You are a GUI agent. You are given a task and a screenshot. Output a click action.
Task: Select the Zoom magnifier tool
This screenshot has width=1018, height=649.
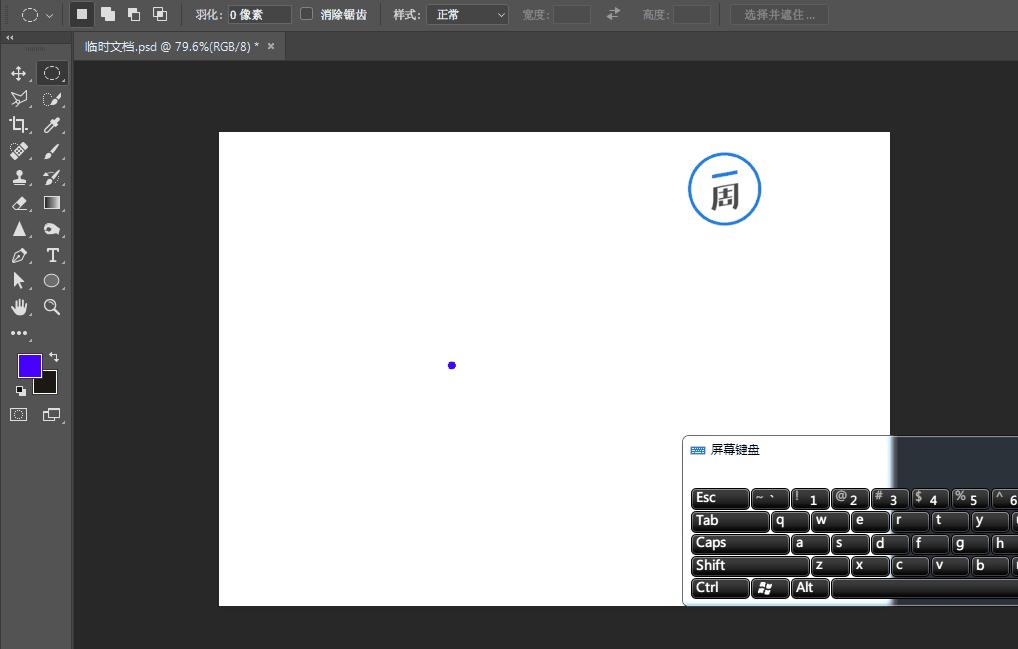52,307
